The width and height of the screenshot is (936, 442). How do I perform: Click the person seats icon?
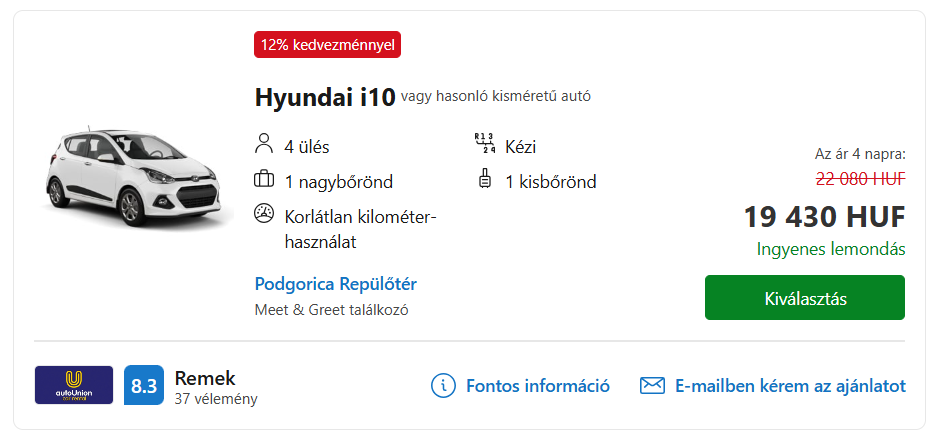pyautogui.click(x=263, y=145)
